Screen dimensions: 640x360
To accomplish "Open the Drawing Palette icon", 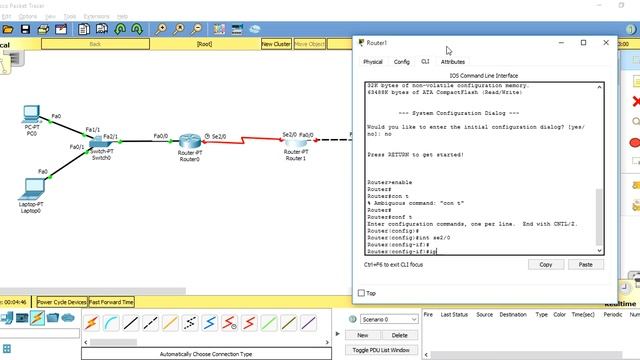I will [x=219, y=29].
